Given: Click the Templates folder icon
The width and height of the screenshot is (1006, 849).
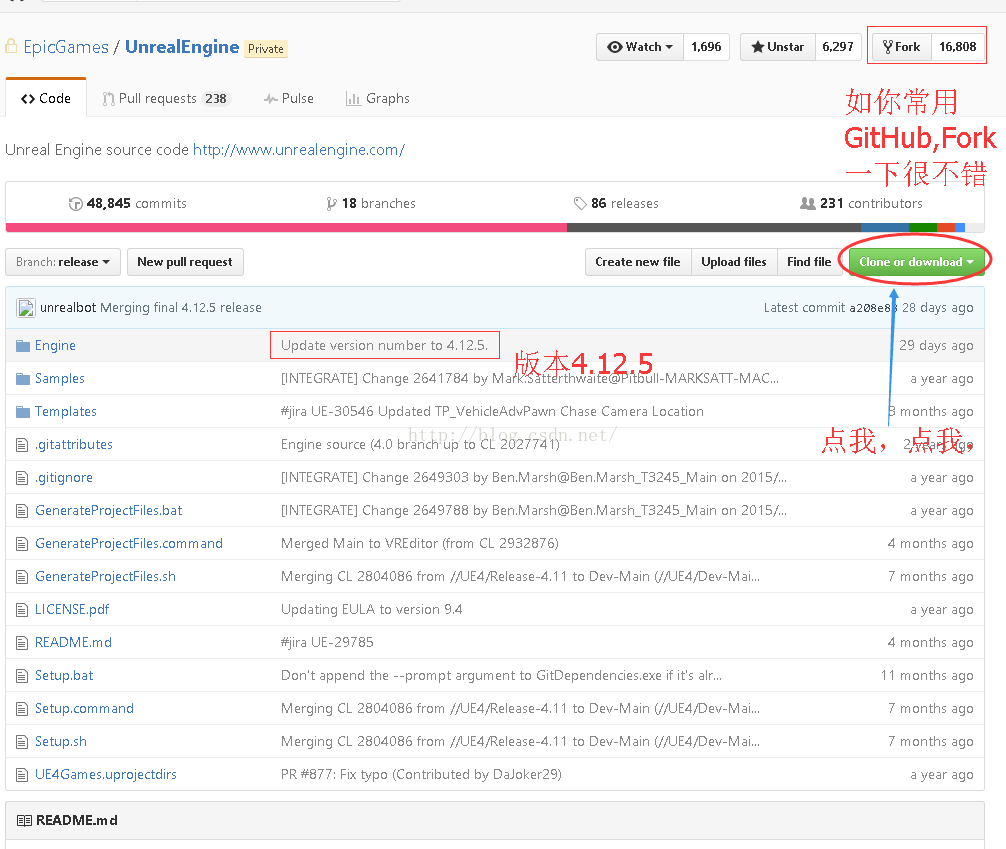Looking at the screenshot, I should (22, 411).
